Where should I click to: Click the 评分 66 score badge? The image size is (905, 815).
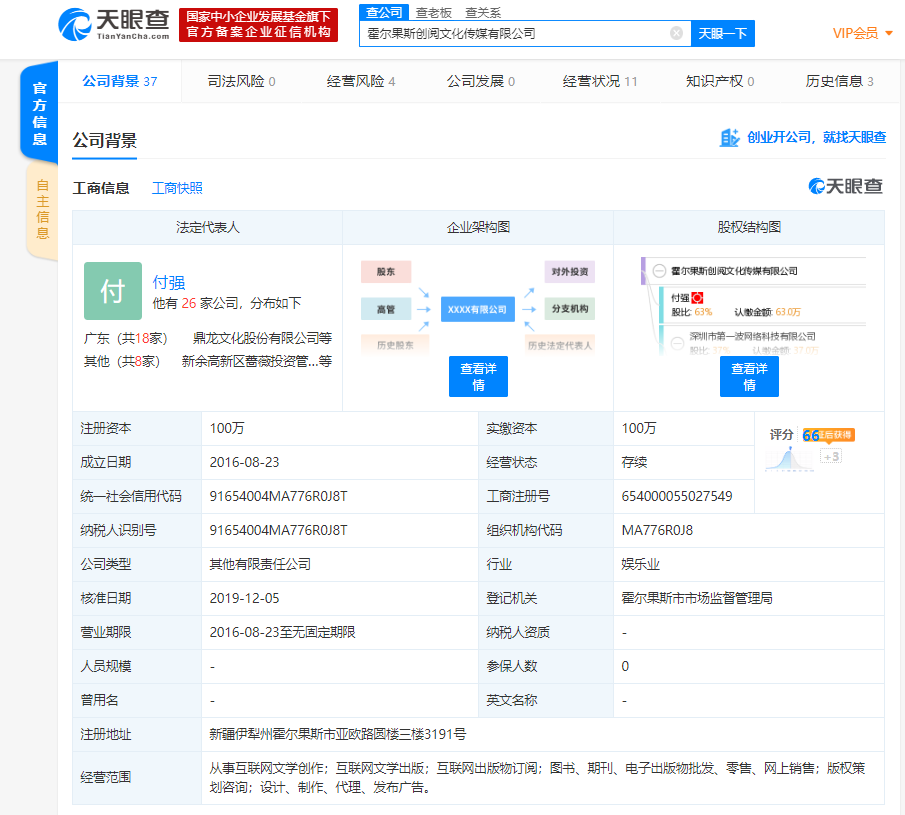[812, 435]
